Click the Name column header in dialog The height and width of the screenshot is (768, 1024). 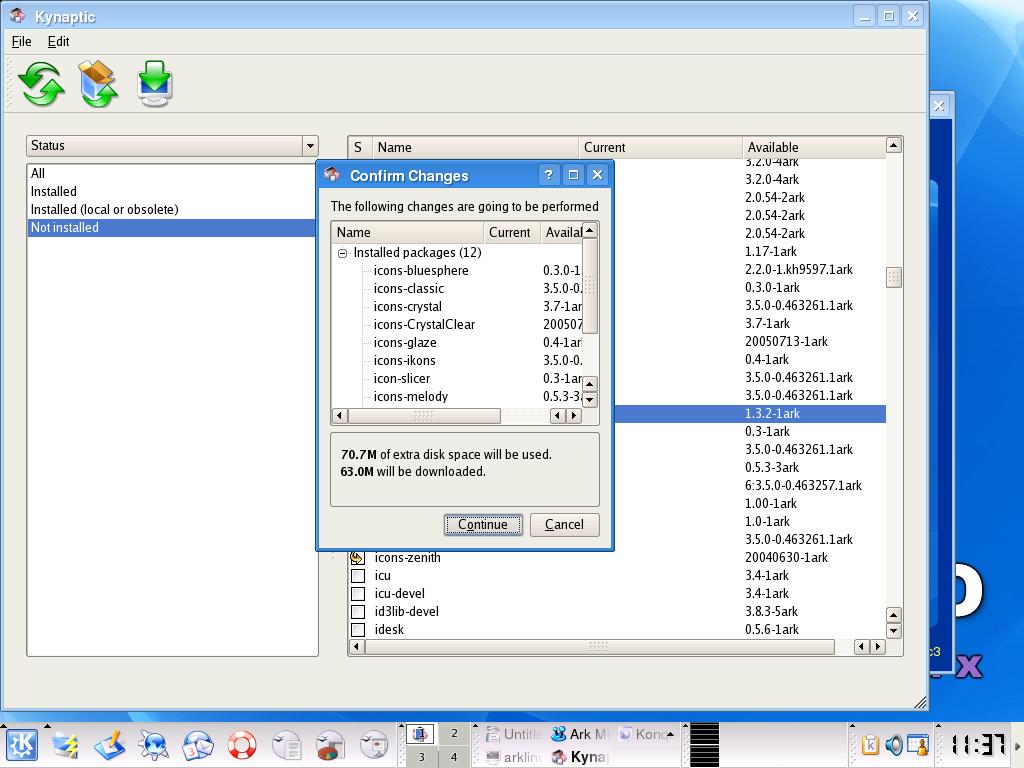tap(408, 232)
